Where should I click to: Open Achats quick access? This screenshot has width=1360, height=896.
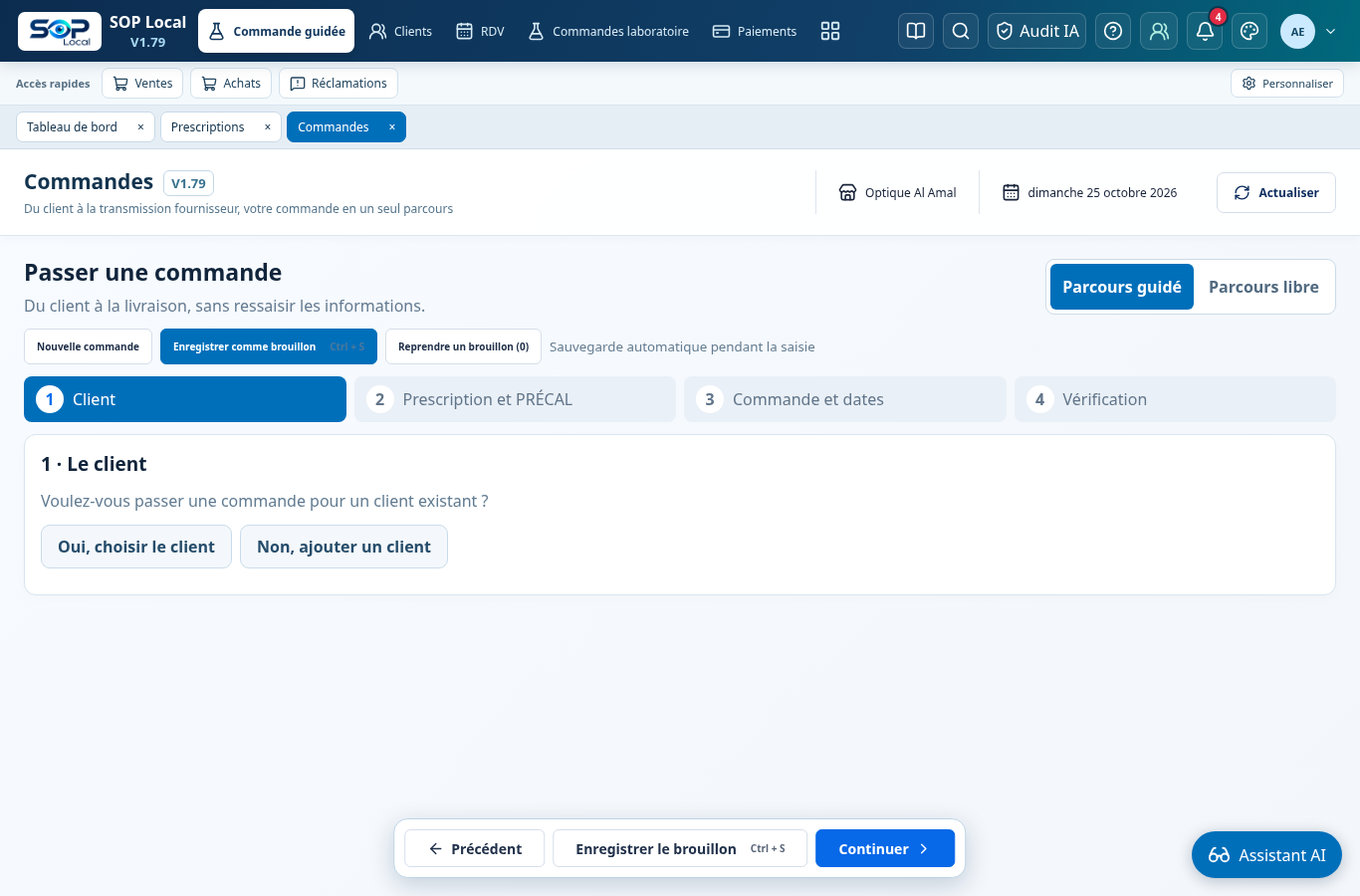tap(231, 84)
